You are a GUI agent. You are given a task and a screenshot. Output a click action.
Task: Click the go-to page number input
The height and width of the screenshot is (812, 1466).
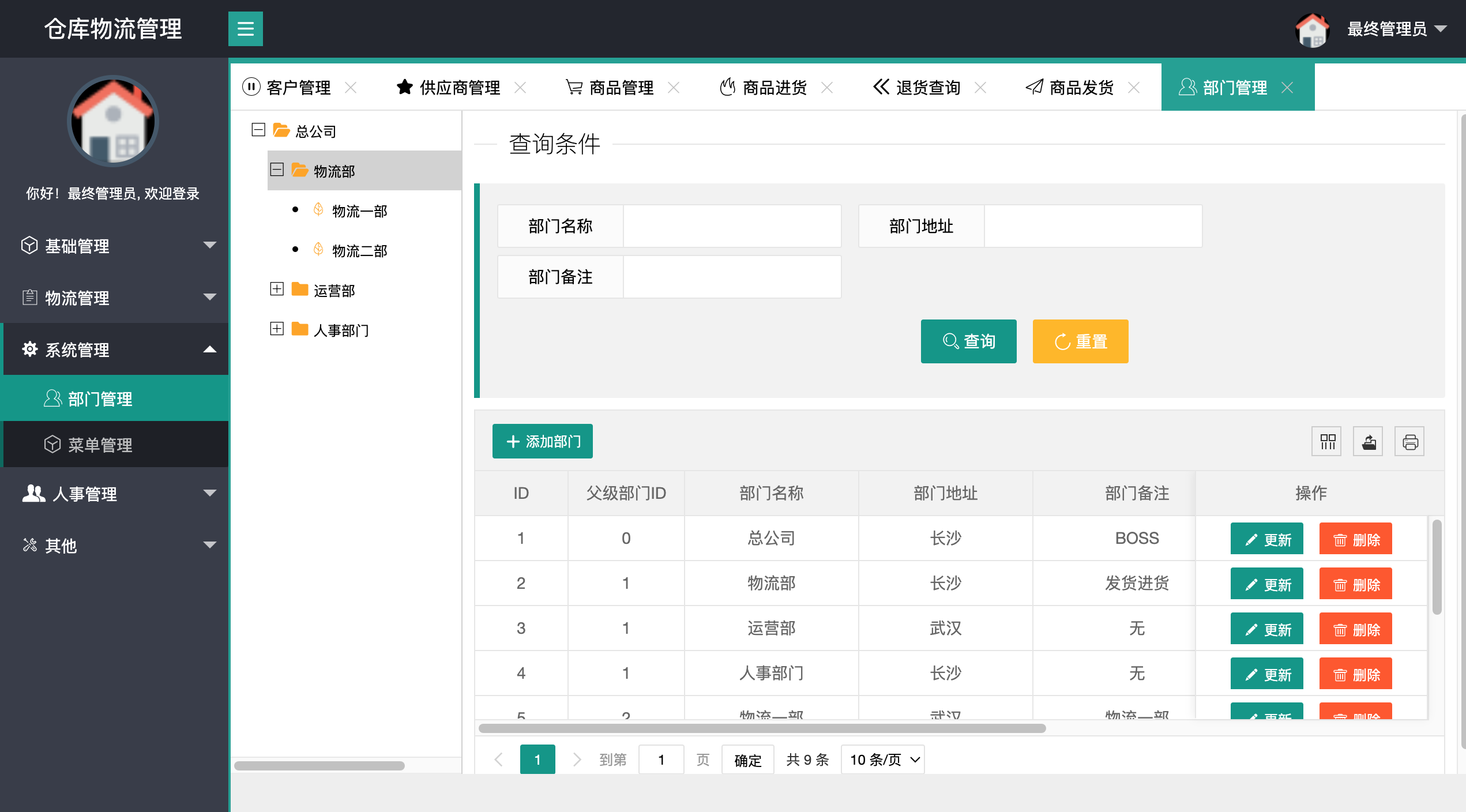pyautogui.click(x=661, y=760)
